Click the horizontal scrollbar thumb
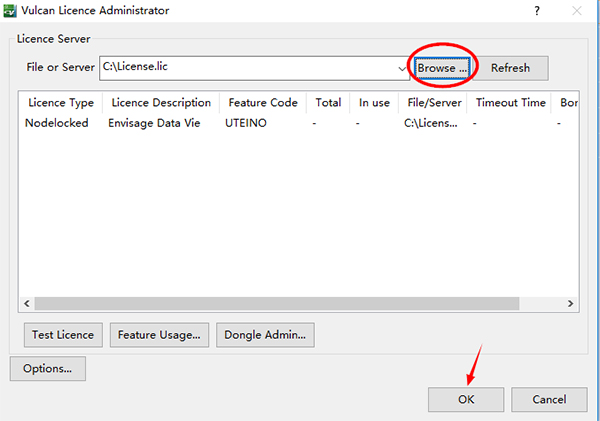This screenshot has width=600, height=421. pos(277,304)
